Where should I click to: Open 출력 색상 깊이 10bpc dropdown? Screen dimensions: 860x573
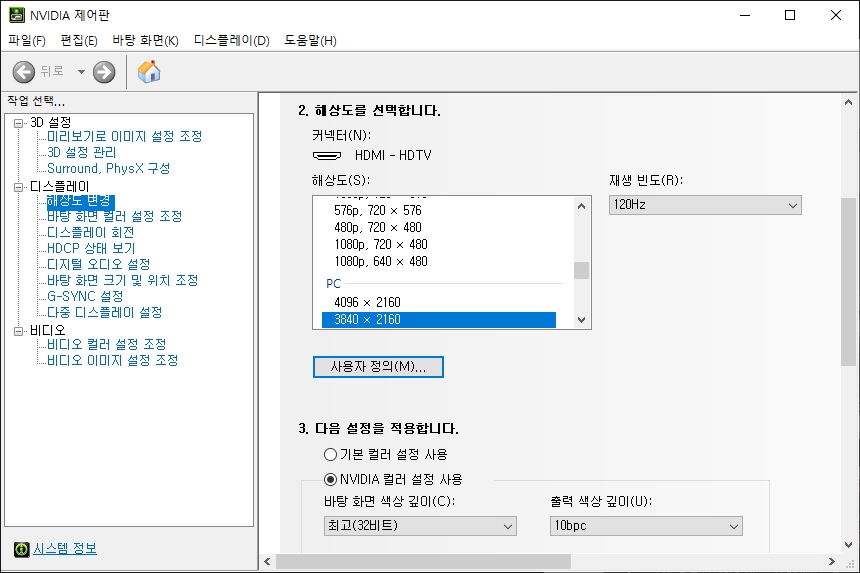point(646,526)
